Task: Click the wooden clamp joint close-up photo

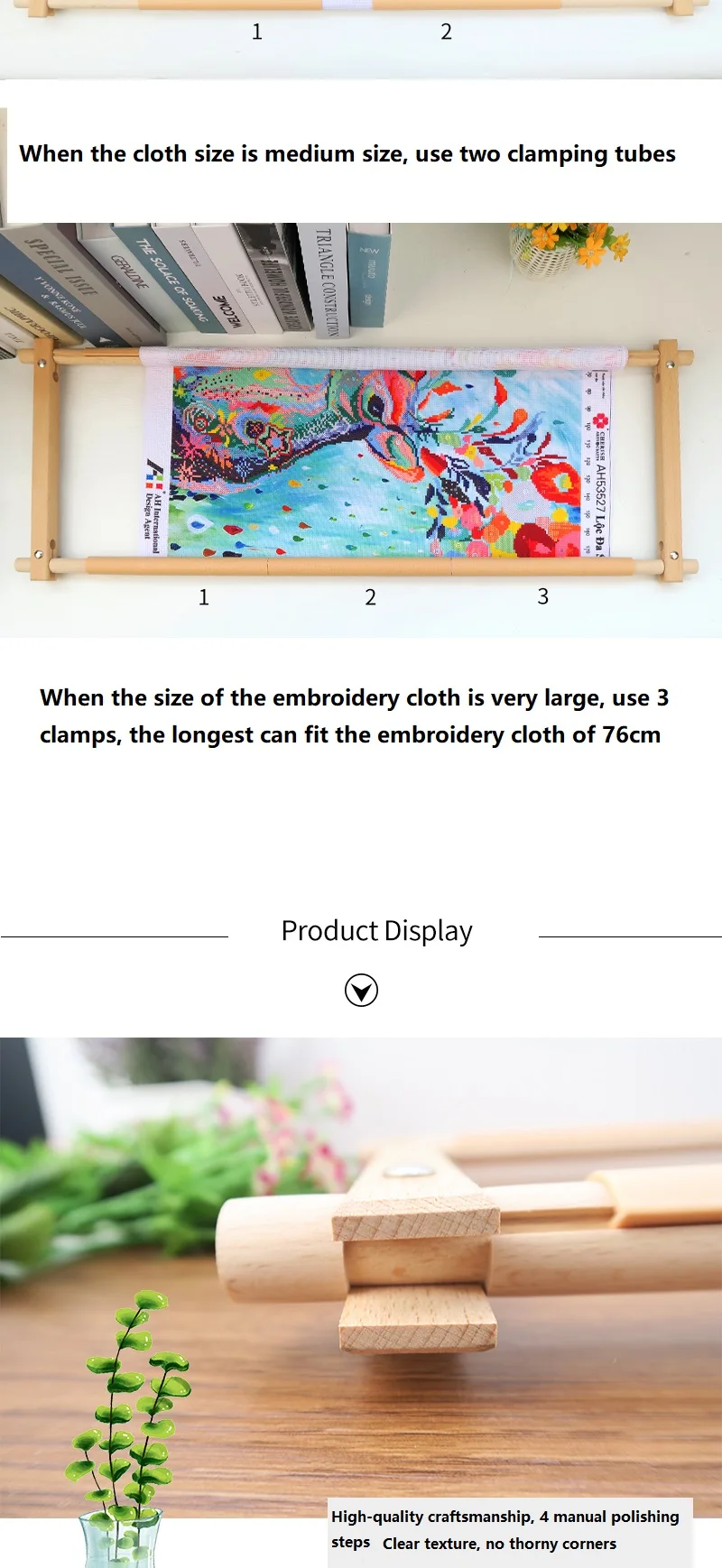Action: click(x=361, y=1277)
